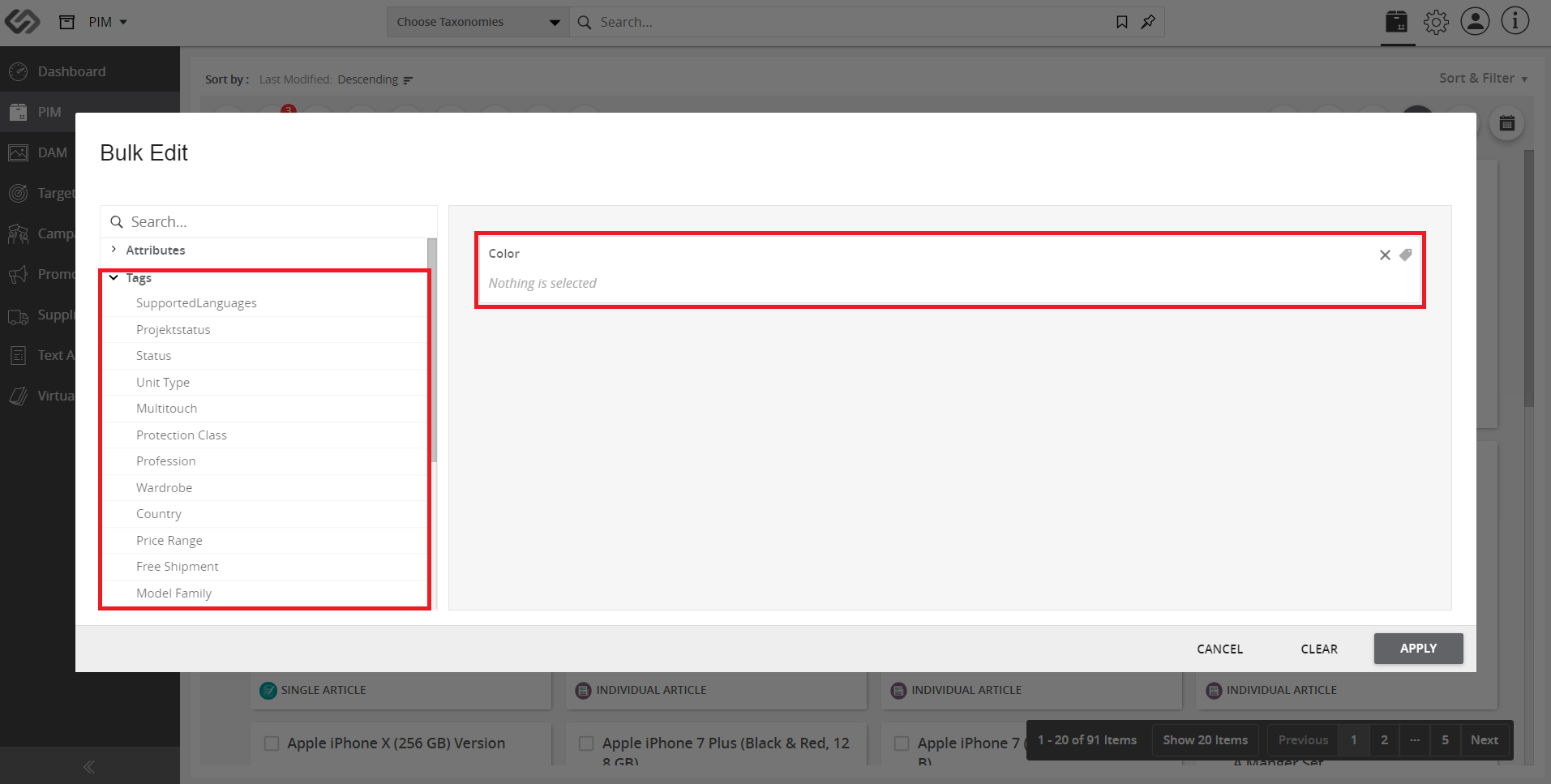The height and width of the screenshot is (784, 1551).
Task: Toggle the Descending sort order
Action: pos(375,79)
